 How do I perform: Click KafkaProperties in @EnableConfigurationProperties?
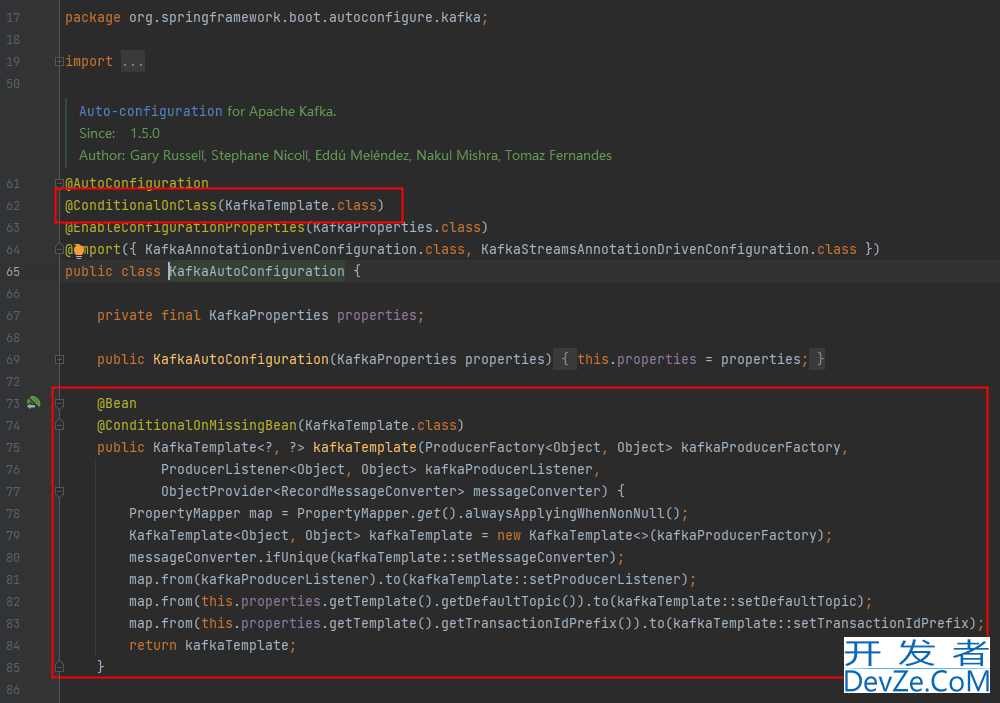click(372, 227)
